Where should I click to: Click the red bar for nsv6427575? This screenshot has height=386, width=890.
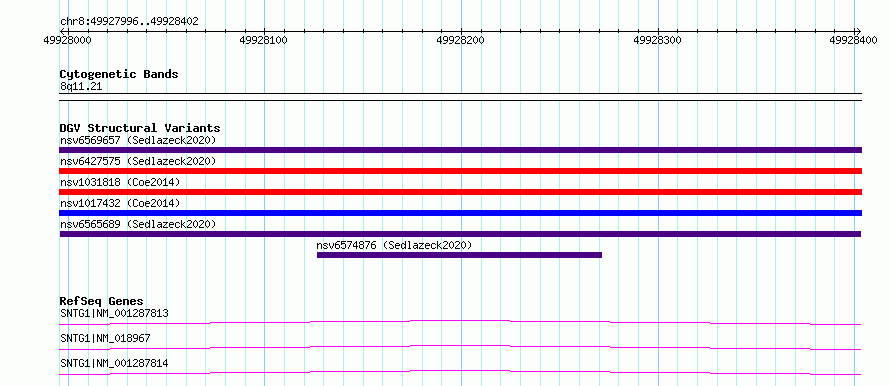(x=460, y=171)
